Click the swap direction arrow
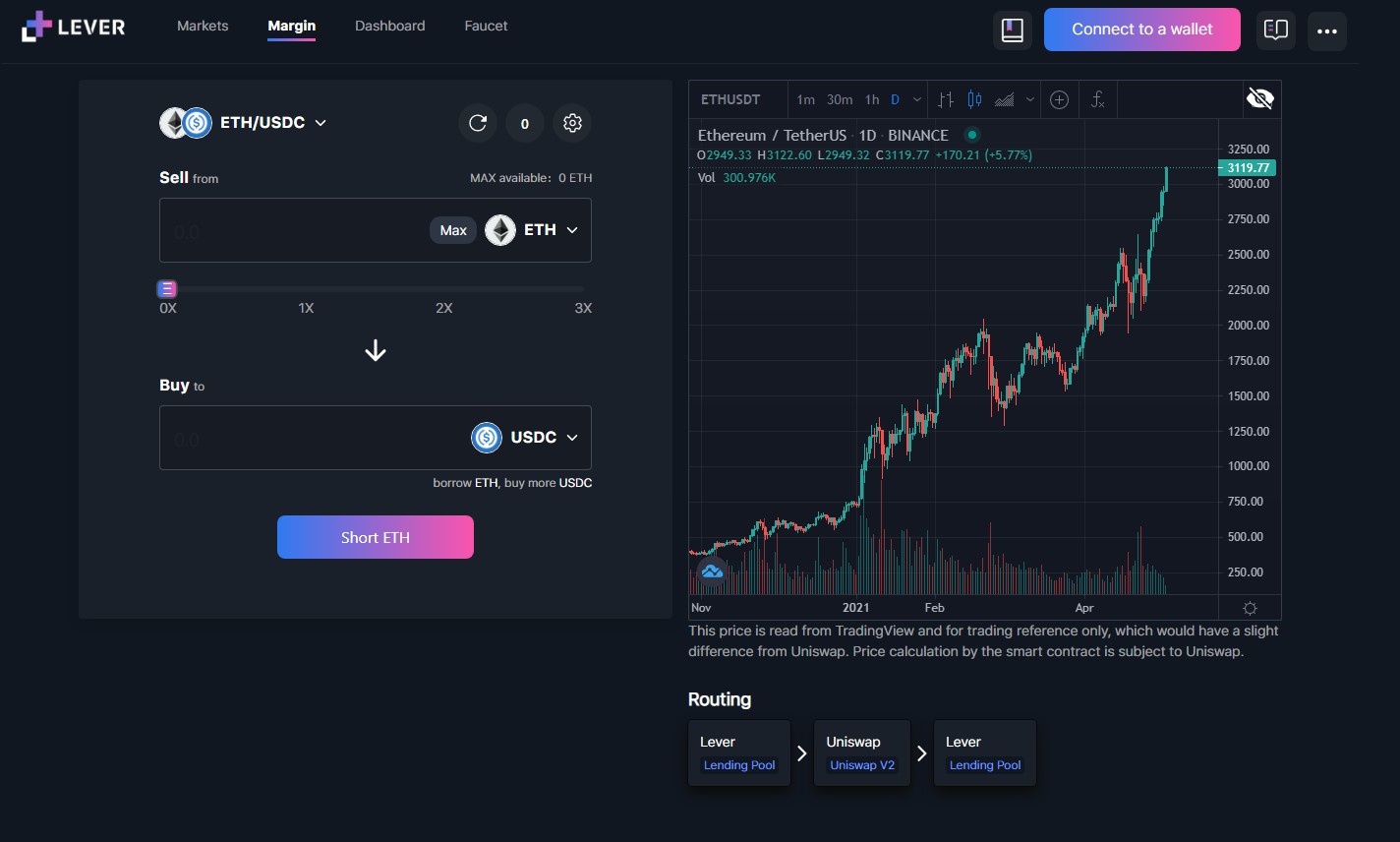The height and width of the screenshot is (842, 1400). [x=376, y=350]
